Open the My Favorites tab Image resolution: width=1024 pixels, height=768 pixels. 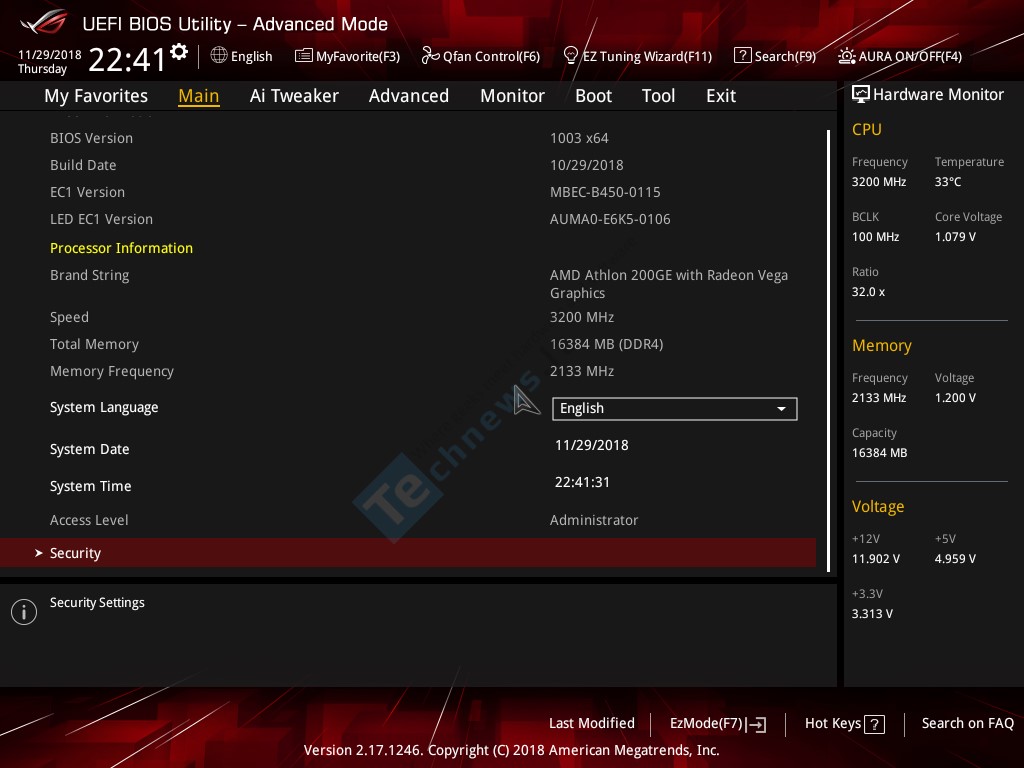tap(96, 96)
